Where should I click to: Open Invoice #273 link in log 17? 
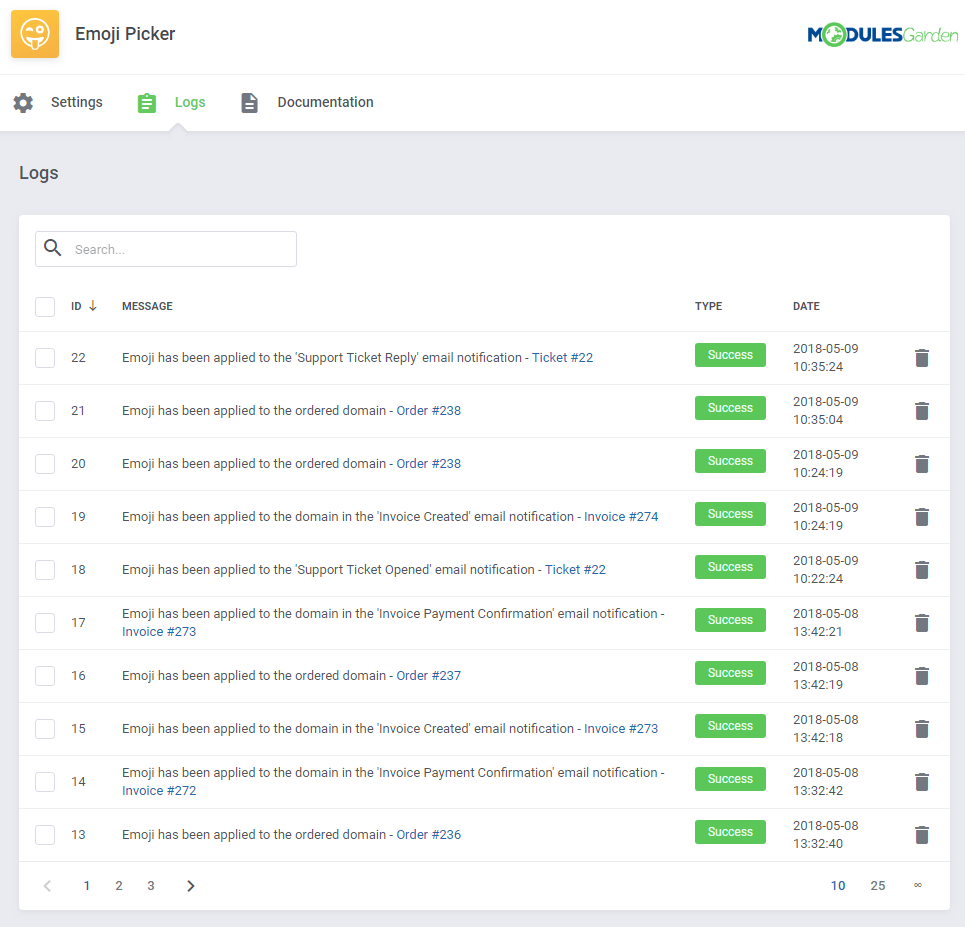click(159, 632)
